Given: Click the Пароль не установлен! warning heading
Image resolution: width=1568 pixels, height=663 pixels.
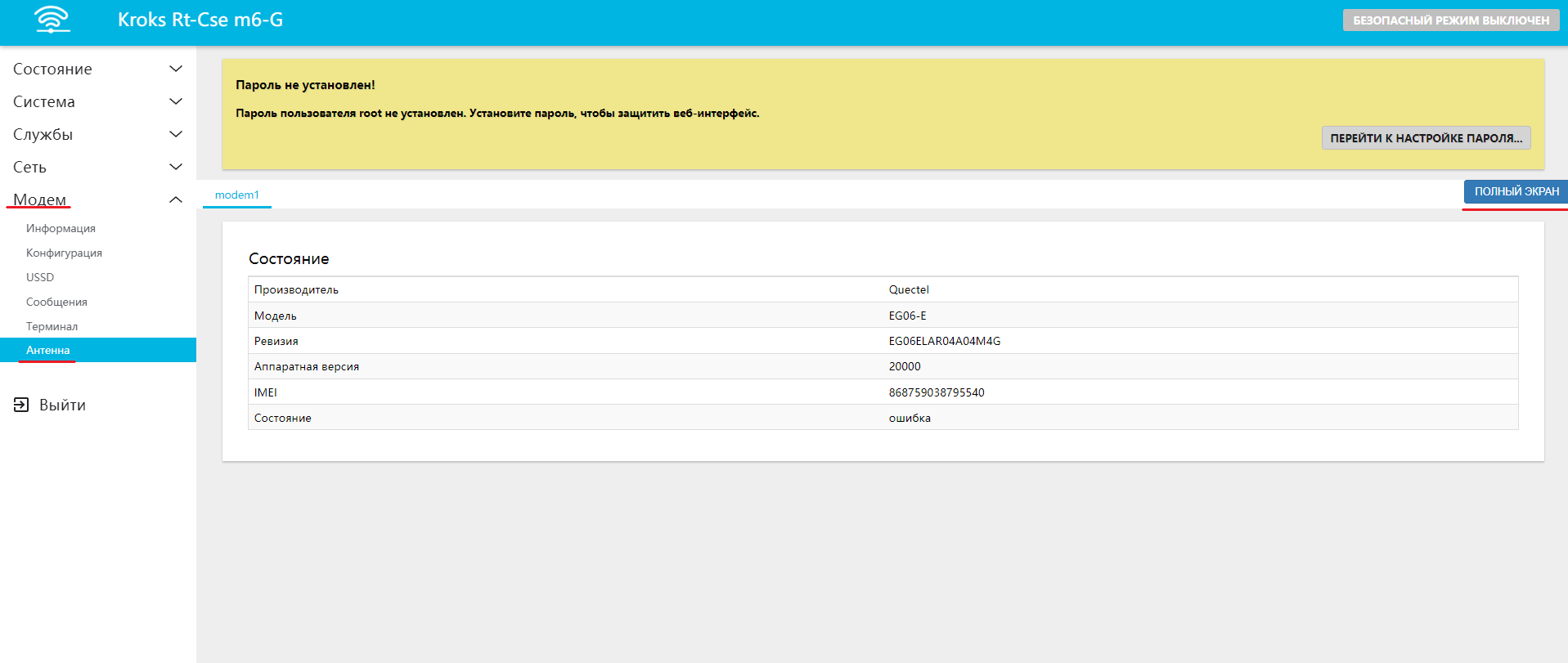Looking at the screenshot, I should tap(305, 85).
